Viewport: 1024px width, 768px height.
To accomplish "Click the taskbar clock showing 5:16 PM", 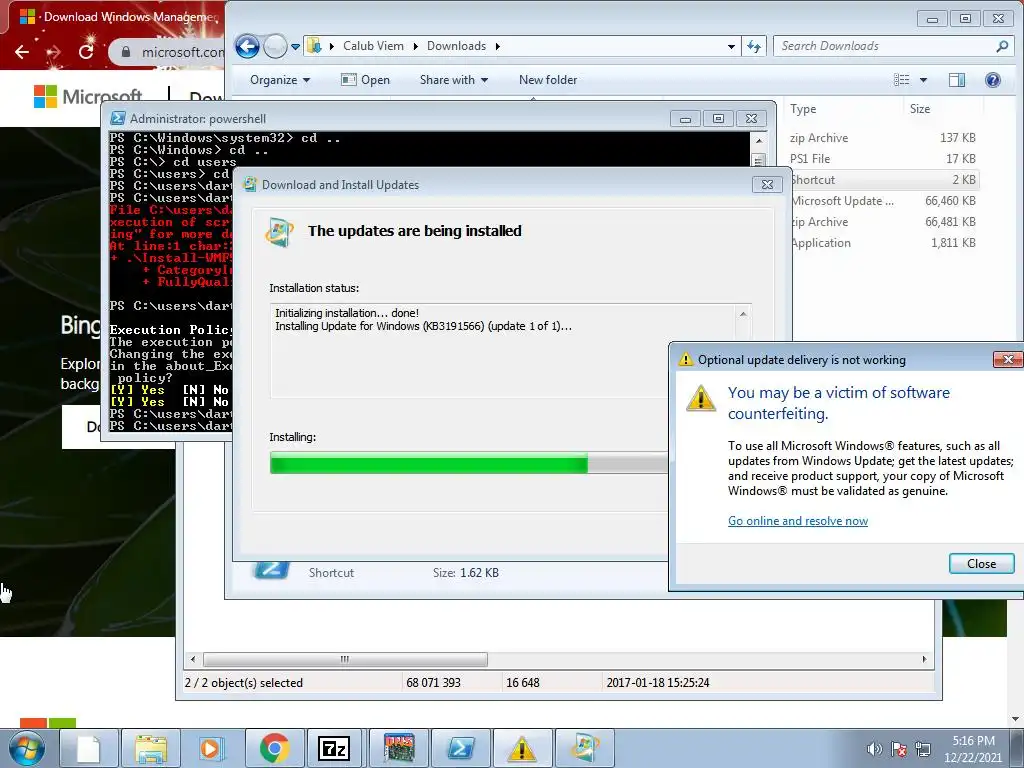I will point(973,749).
